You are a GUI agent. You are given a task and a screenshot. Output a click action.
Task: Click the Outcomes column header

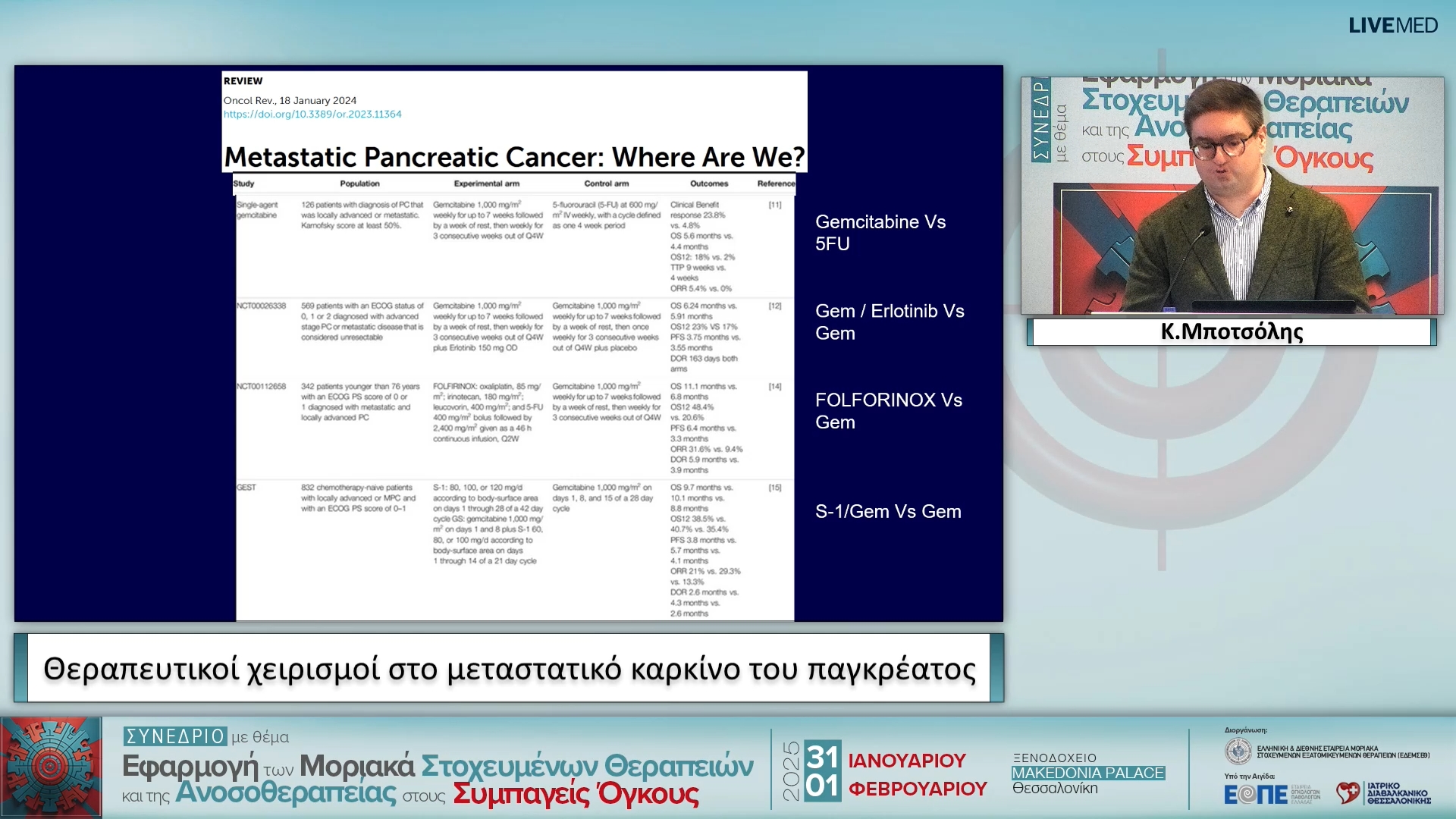(708, 184)
